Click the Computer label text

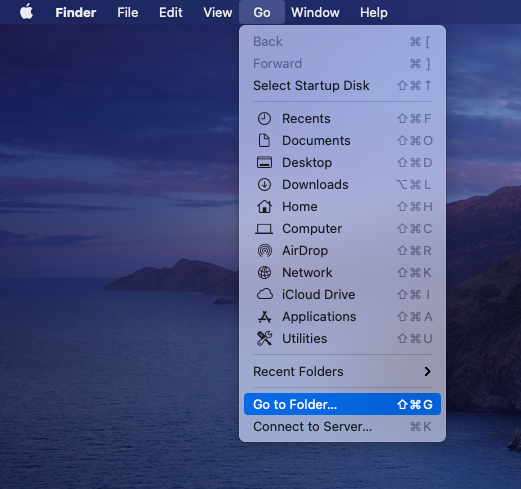click(312, 229)
